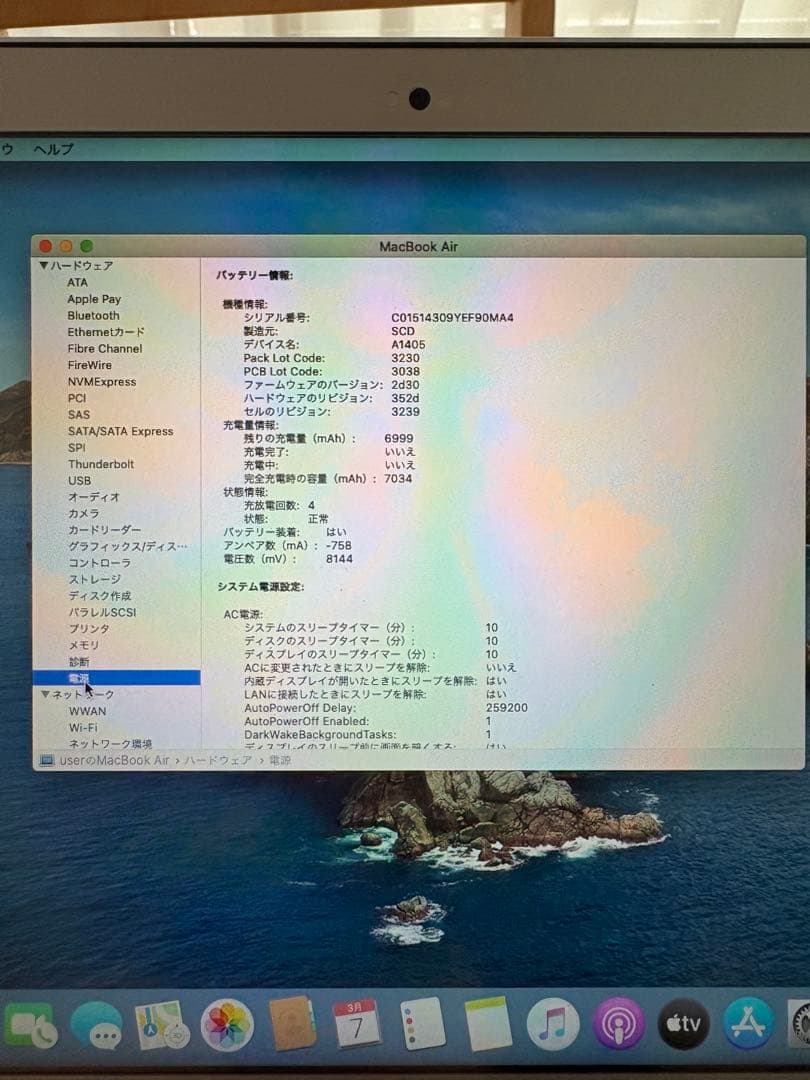Click the システム電源設定 heading

point(260,586)
